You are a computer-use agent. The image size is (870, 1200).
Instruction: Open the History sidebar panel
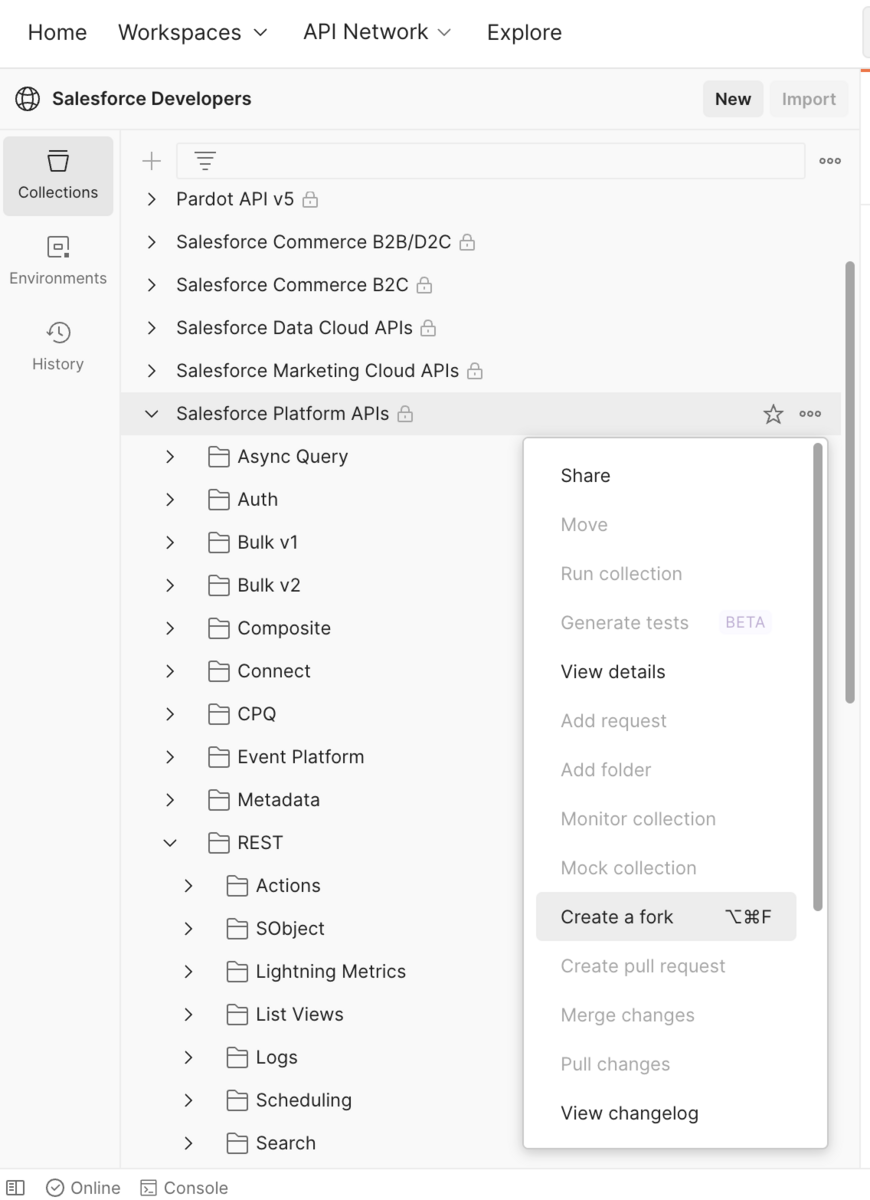point(58,346)
